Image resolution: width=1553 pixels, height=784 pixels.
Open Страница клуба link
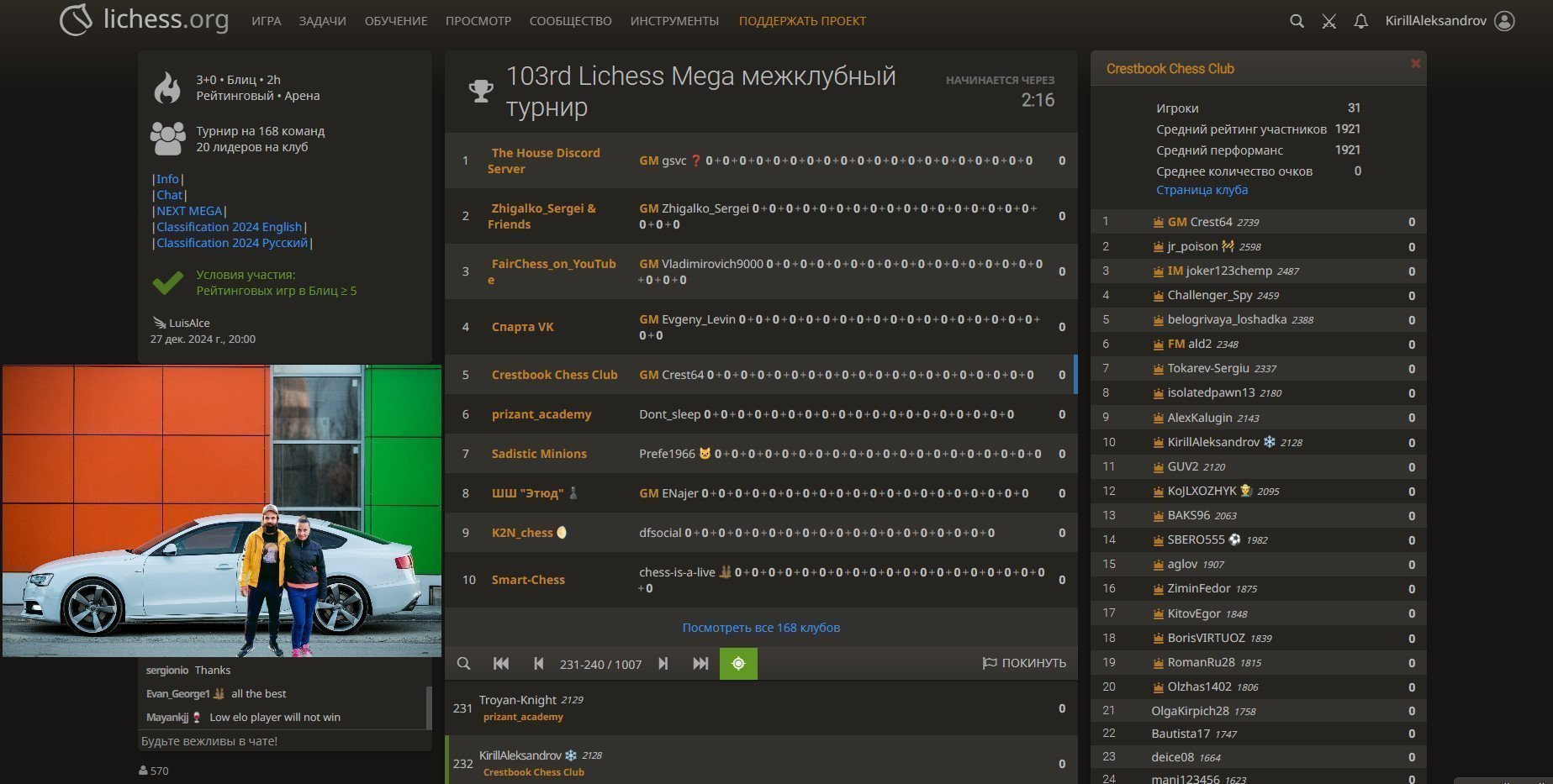pyautogui.click(x=1202, y=190)
